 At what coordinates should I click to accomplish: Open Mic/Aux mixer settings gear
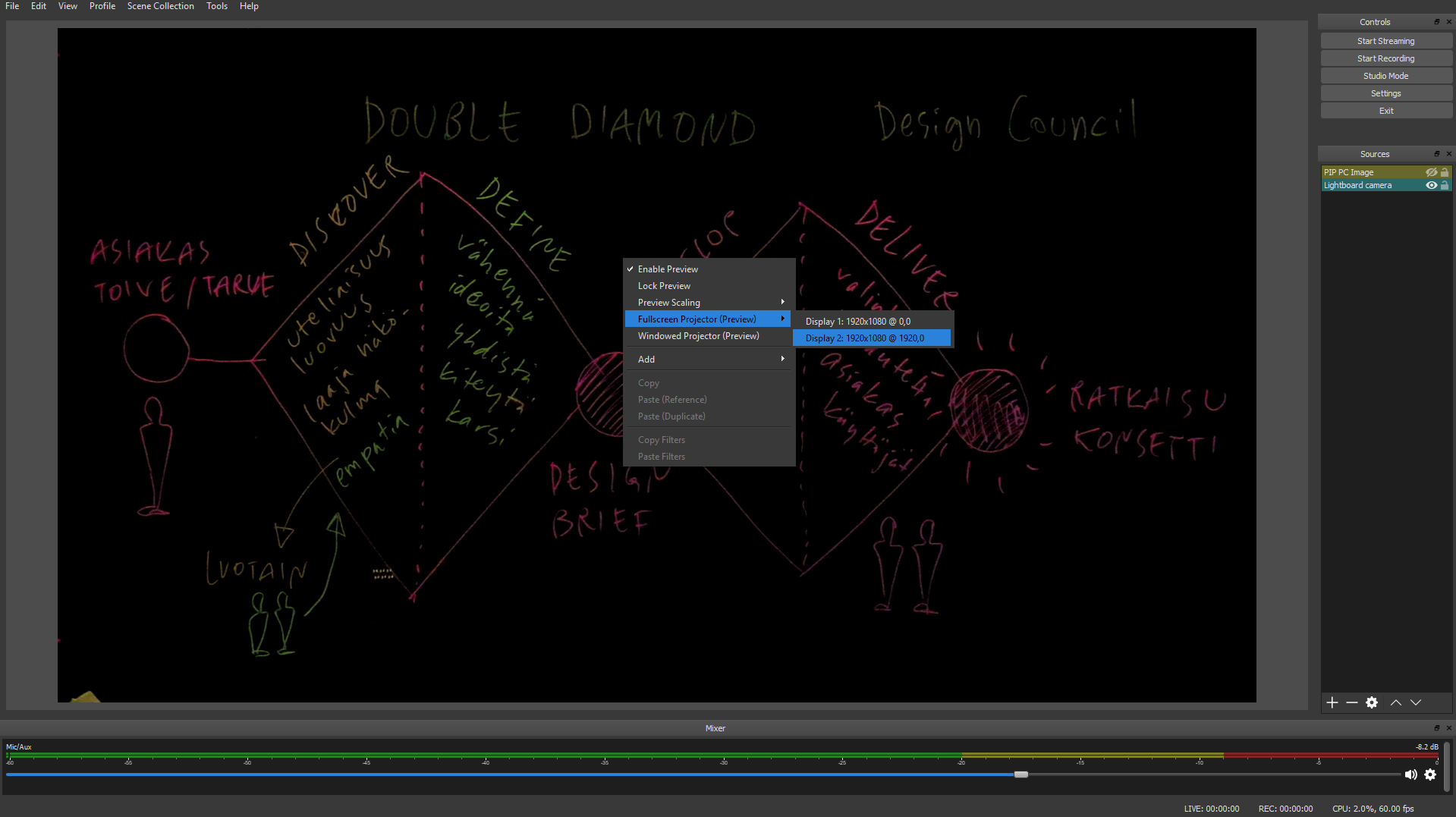(1430, 775)
